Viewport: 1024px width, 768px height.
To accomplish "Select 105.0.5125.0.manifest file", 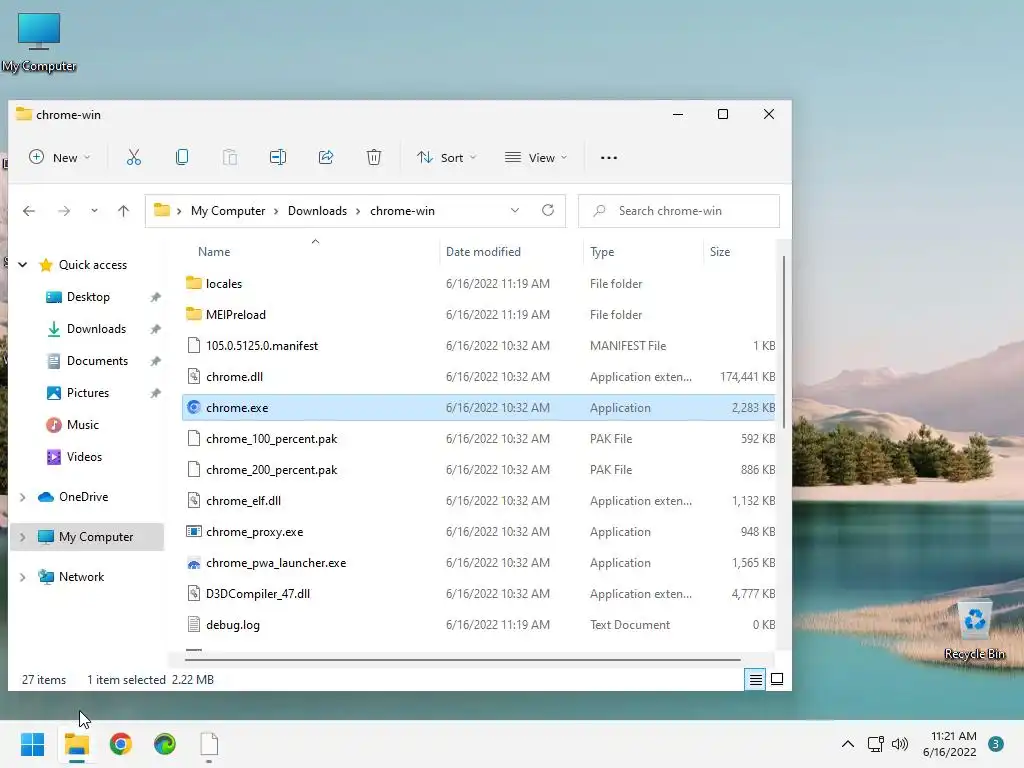I will point(262,345).
